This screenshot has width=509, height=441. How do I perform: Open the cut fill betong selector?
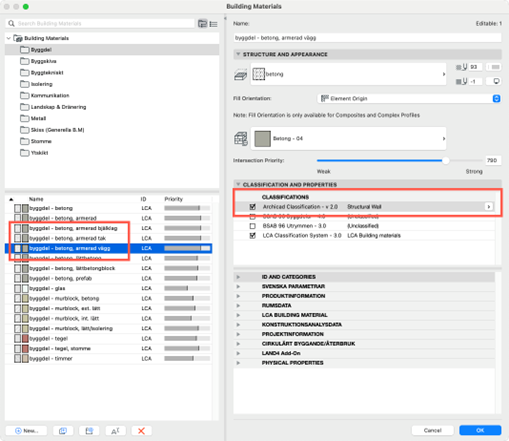click(x=348, y=74)
